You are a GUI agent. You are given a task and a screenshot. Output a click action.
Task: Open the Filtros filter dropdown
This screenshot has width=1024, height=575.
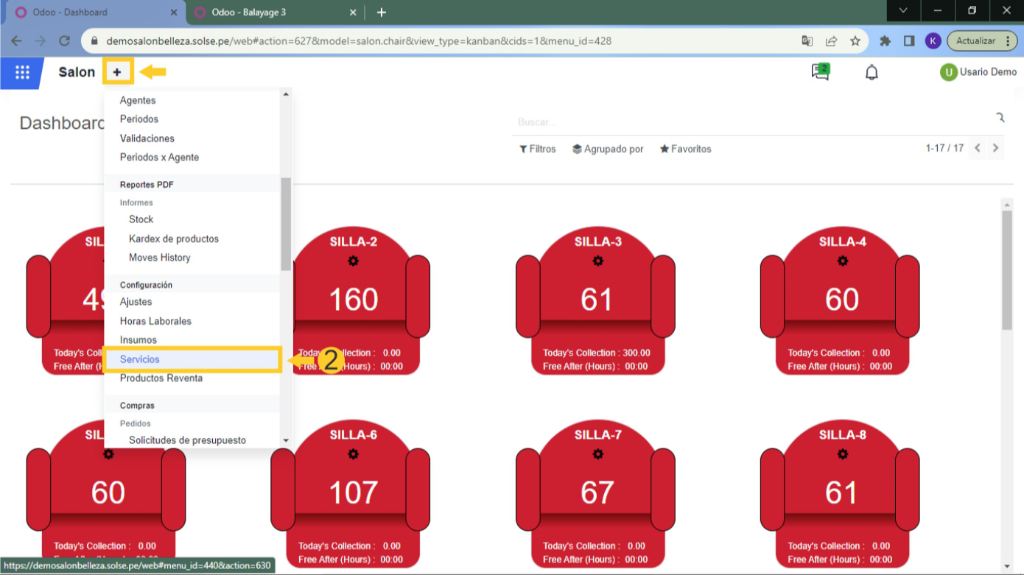537,149
